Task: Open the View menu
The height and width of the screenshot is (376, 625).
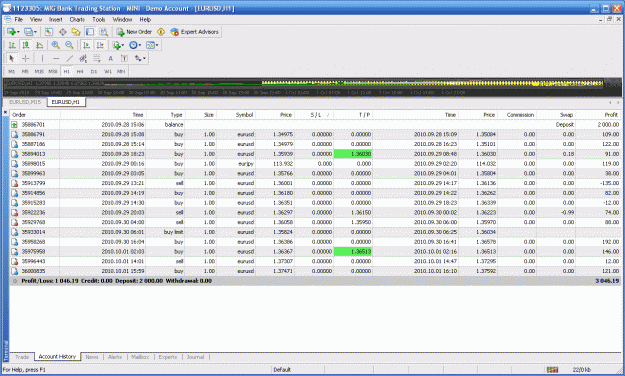Action: [x=35, y=19]
